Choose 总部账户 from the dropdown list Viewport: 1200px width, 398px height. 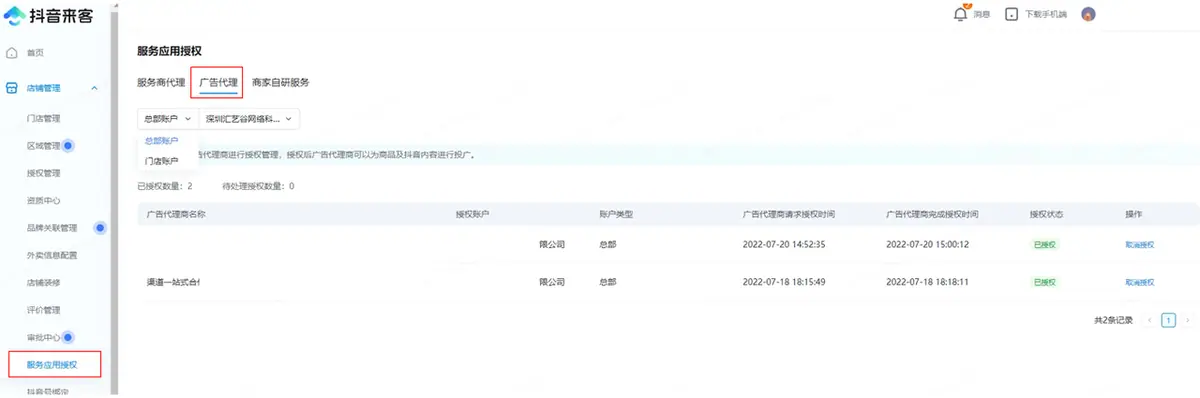[161, 141]
